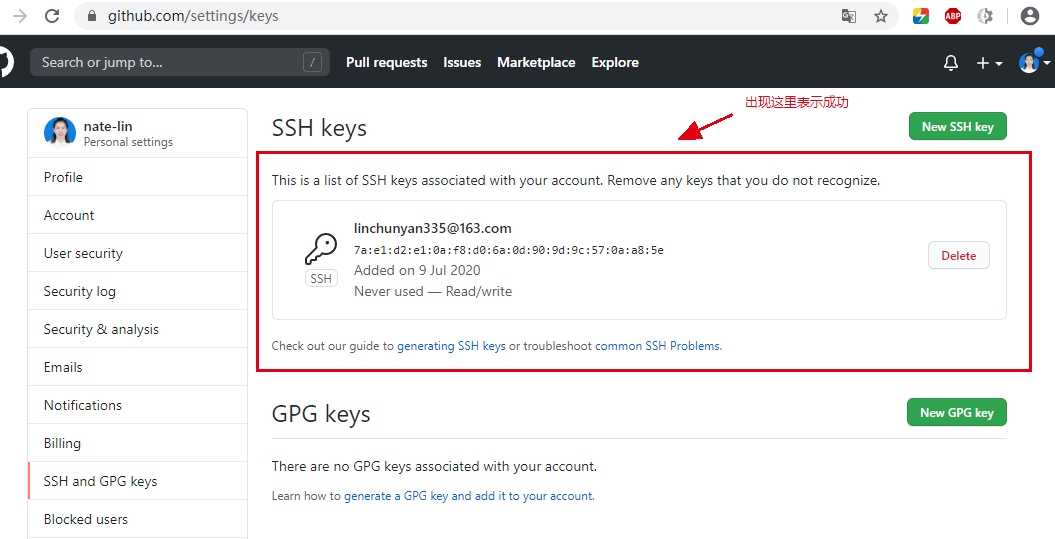Open the GitHub notifications bell

(950, 63)
